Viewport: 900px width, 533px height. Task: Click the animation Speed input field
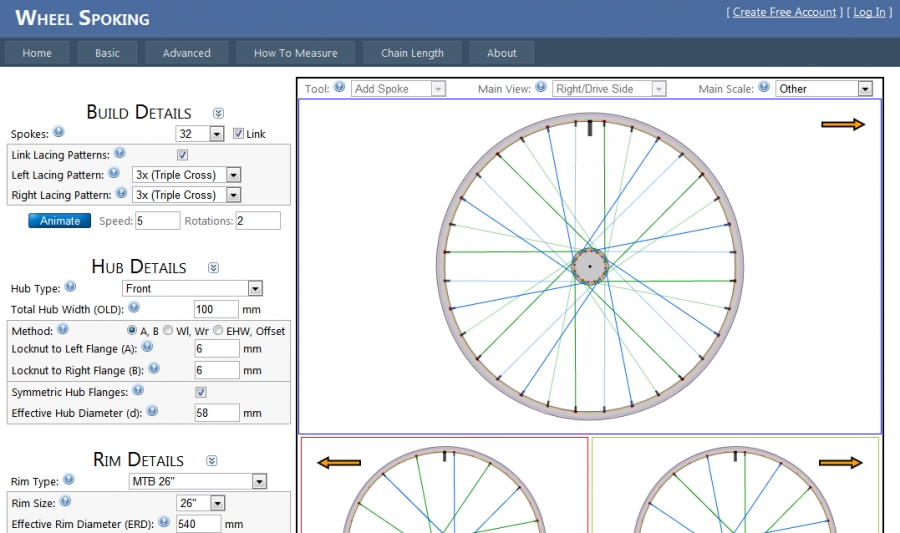[x=158, y=221]
